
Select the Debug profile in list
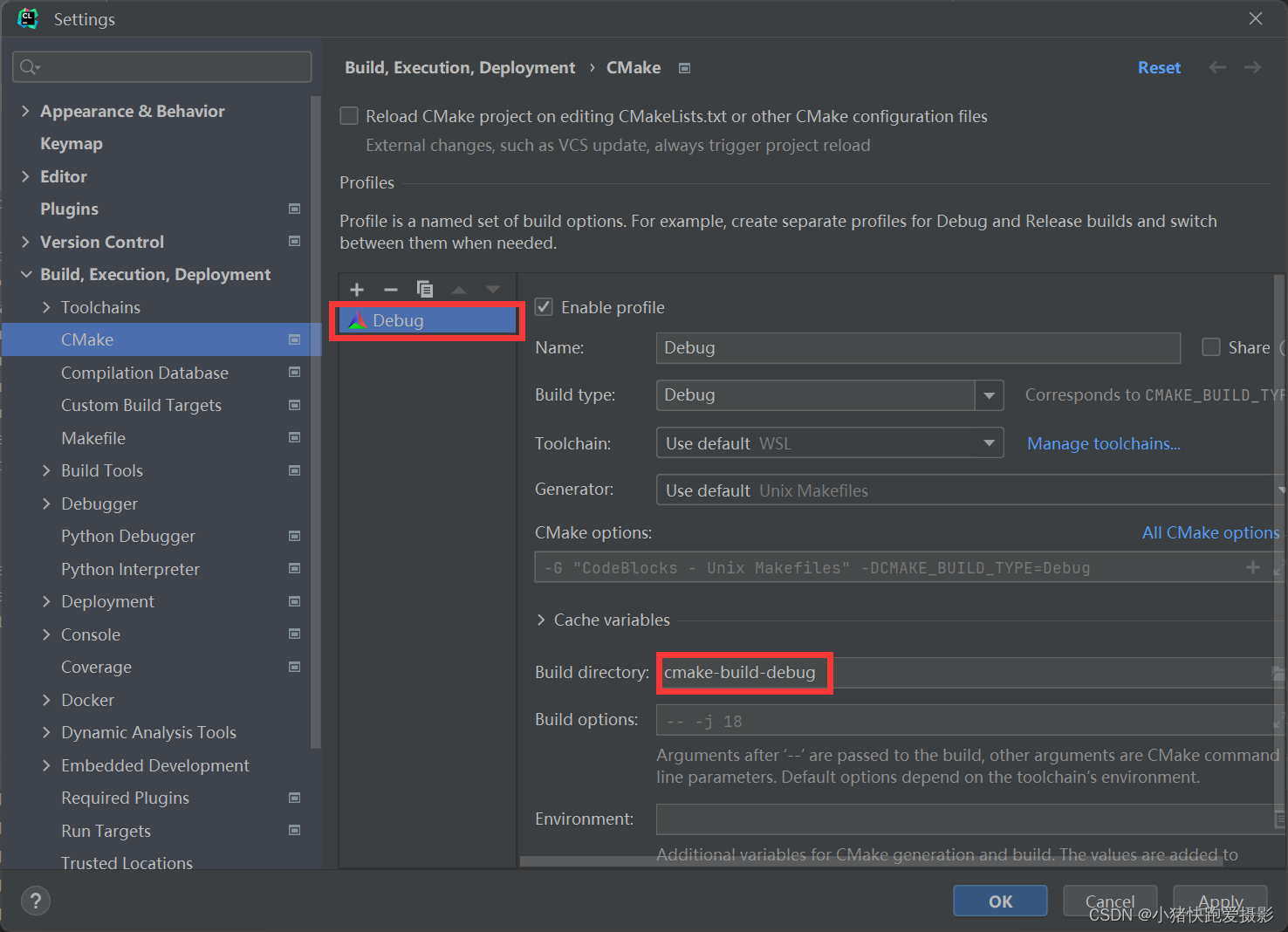pos(427,320)
